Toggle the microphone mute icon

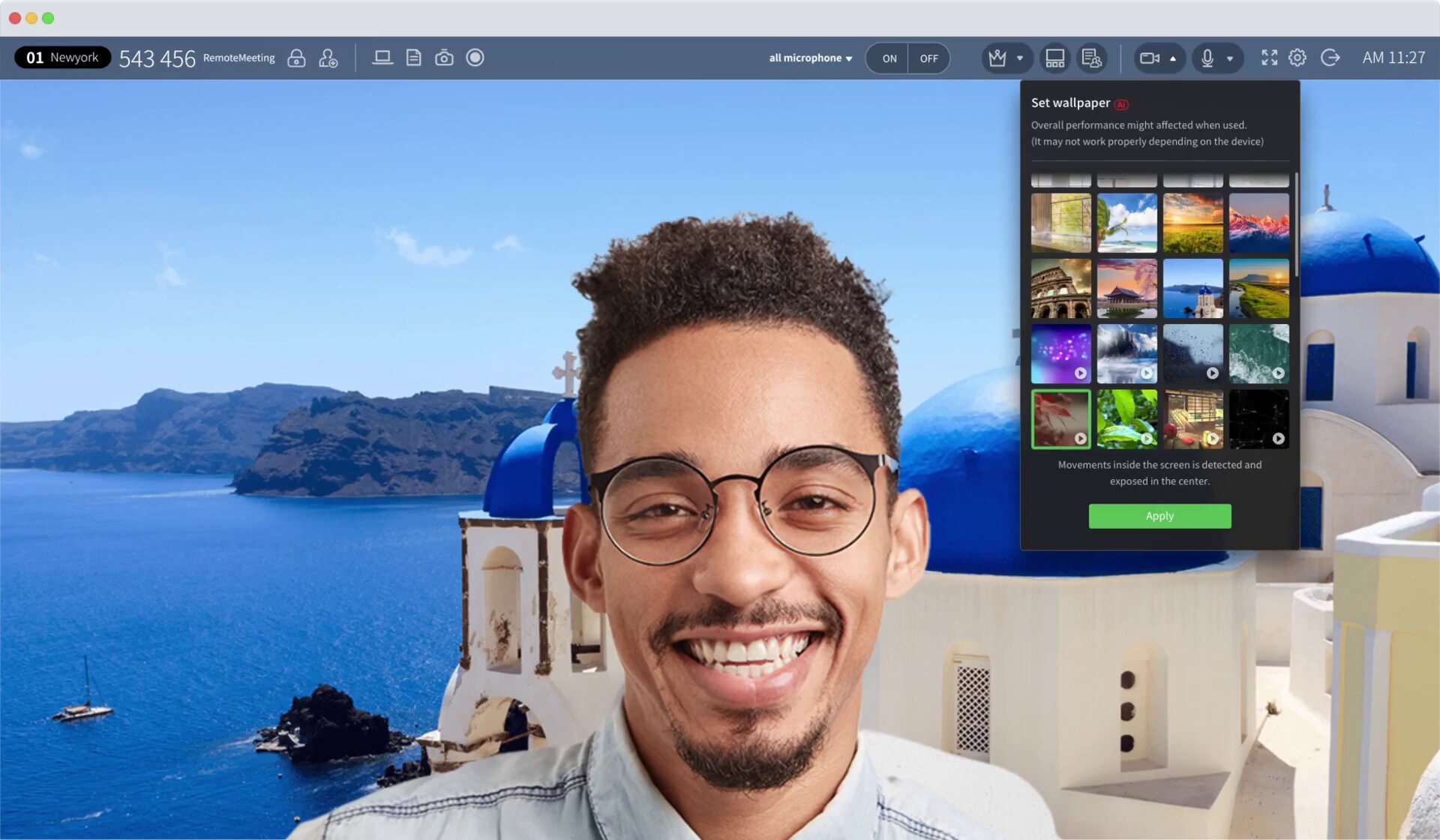(1207, 58)
